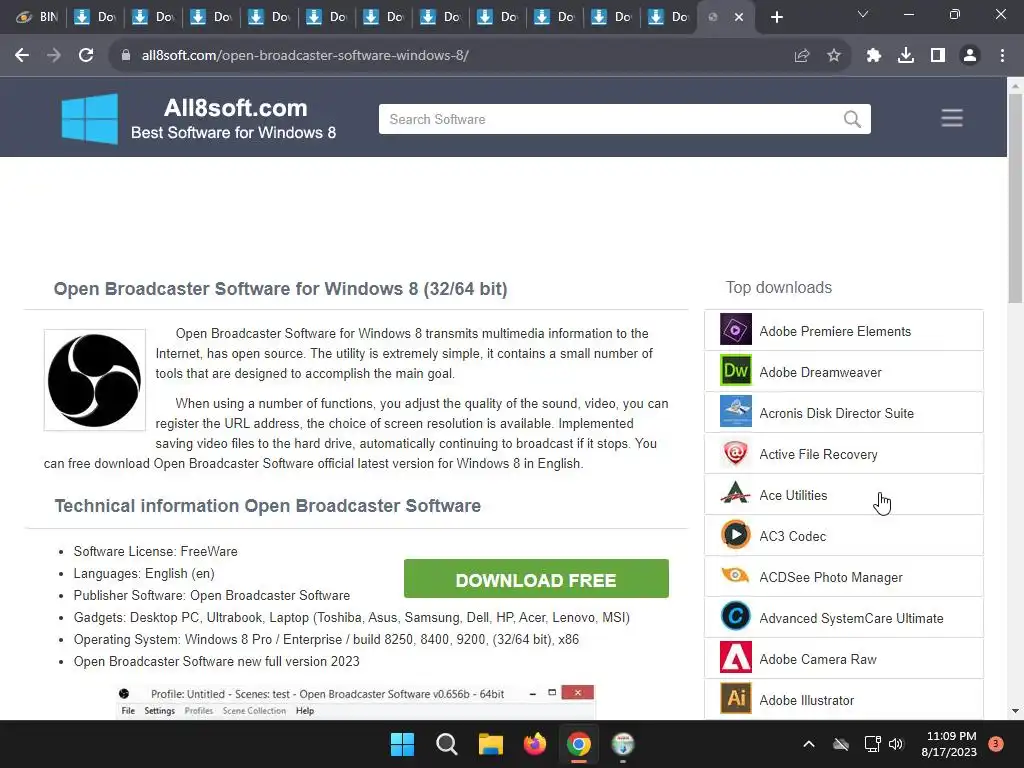The width and height of the screenshot is (1024, 768).
Task: Click the AC3 Codec icon
Action: pyautogui.click(x=735, y=535)
